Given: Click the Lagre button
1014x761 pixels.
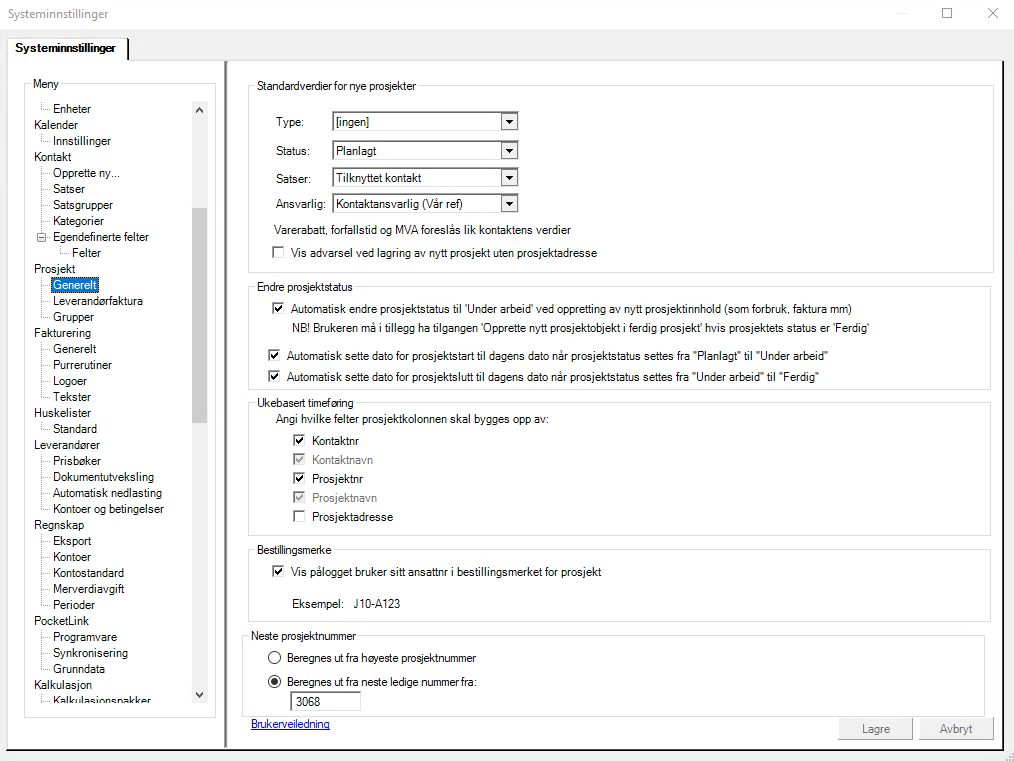Looking at the screenshot, I should [876, 729].
